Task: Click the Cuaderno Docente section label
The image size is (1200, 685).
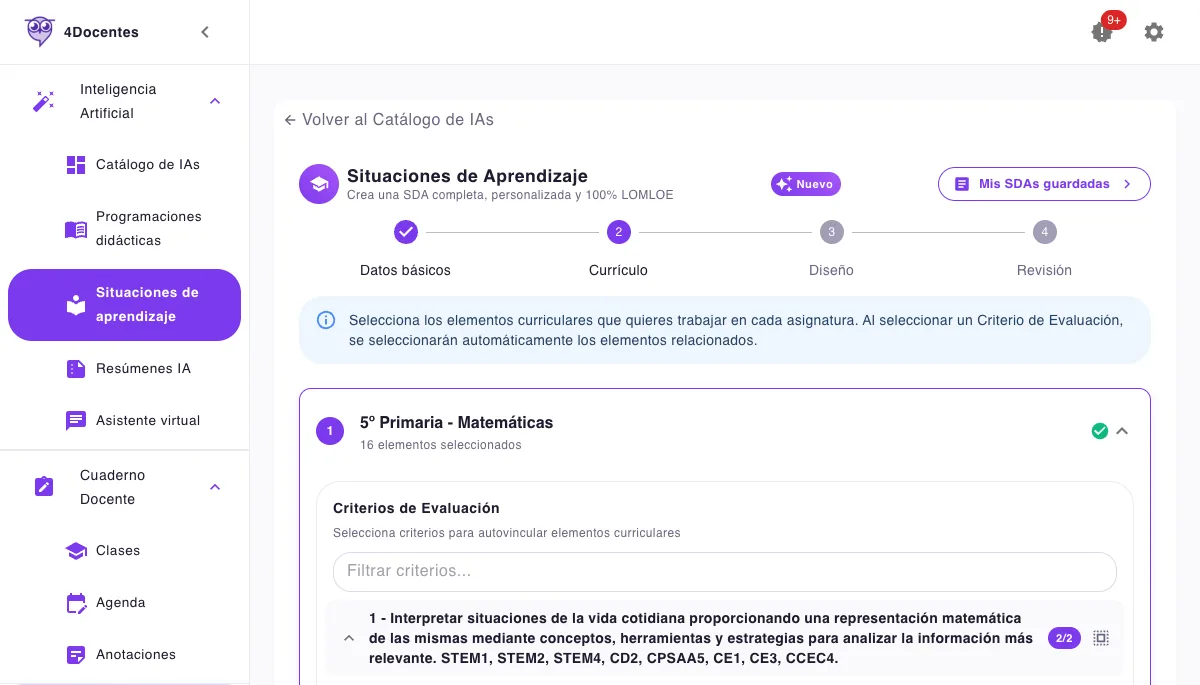Action: click(x=112, y=487)
